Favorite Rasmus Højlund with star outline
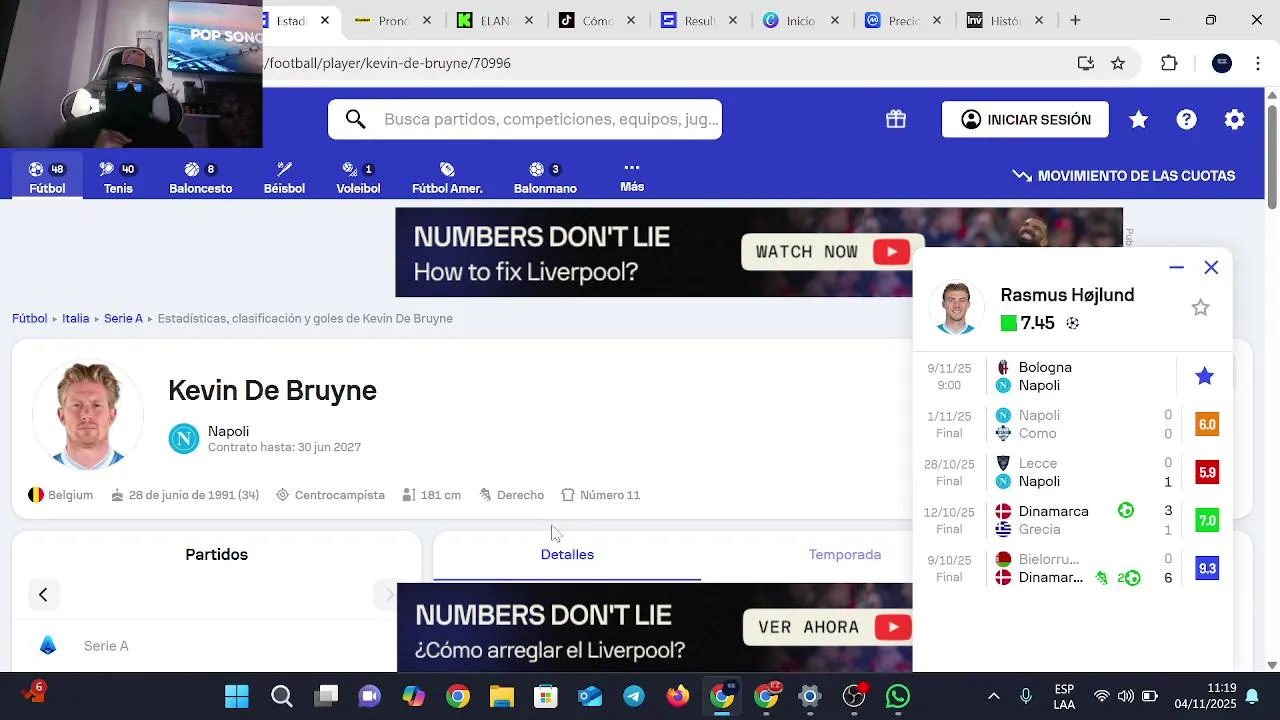1280x720 pixels. 1200,308
